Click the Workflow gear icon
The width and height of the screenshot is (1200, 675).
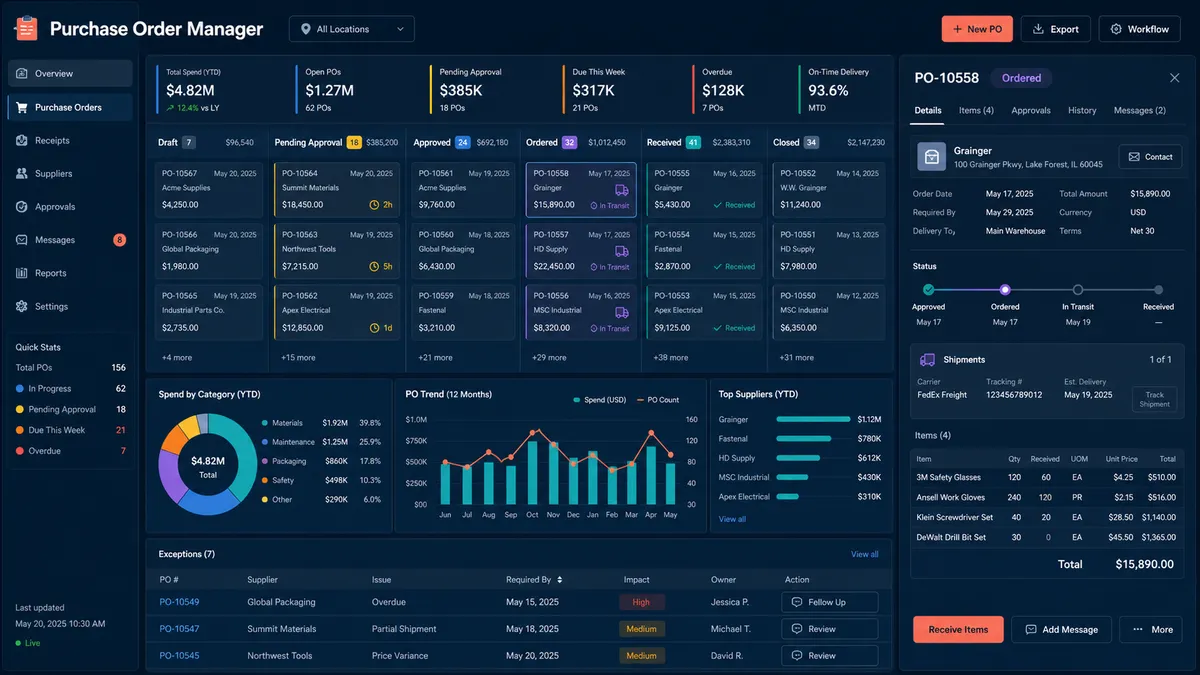tap(1116, 29)
